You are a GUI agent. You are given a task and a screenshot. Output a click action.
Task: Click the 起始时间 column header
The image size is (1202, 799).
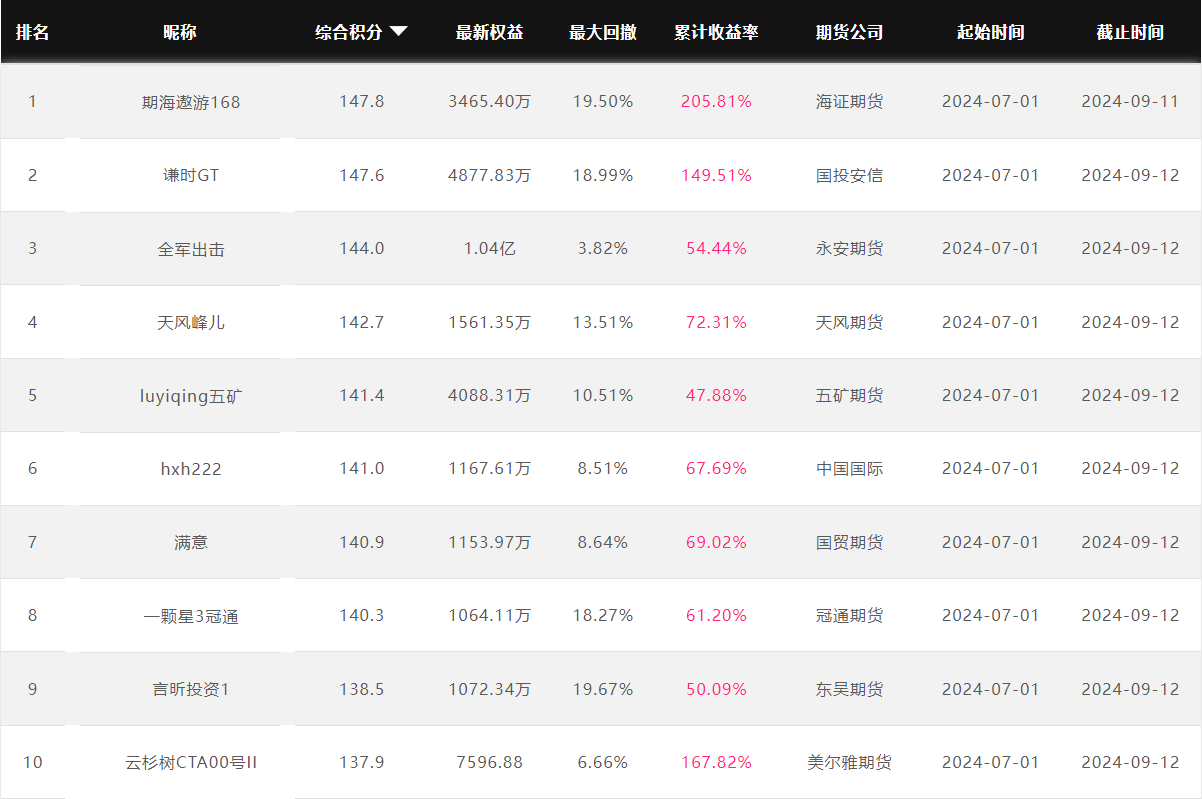(991, 32)
